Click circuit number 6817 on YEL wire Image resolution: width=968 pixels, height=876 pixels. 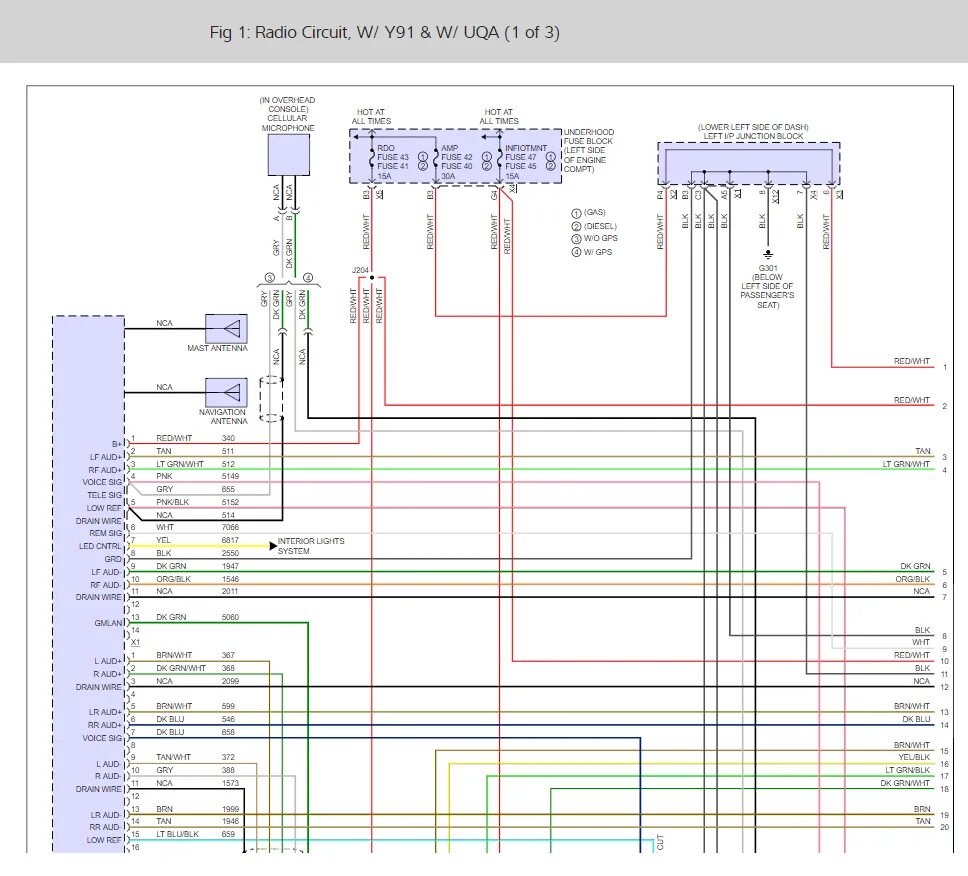(230, 540)
